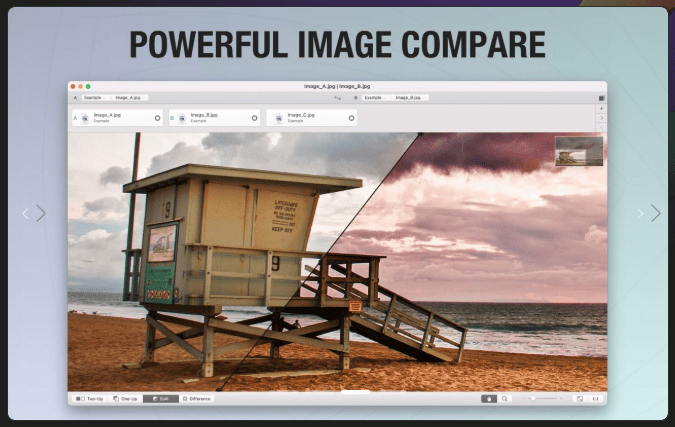Click the Image_B.jpg file icon in its card

point(182,118)
